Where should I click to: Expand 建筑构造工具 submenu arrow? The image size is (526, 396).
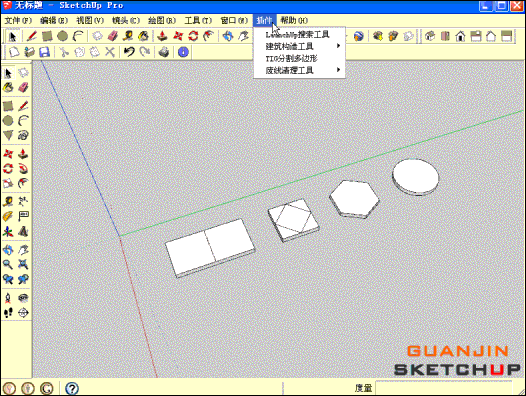coord(338,46)
